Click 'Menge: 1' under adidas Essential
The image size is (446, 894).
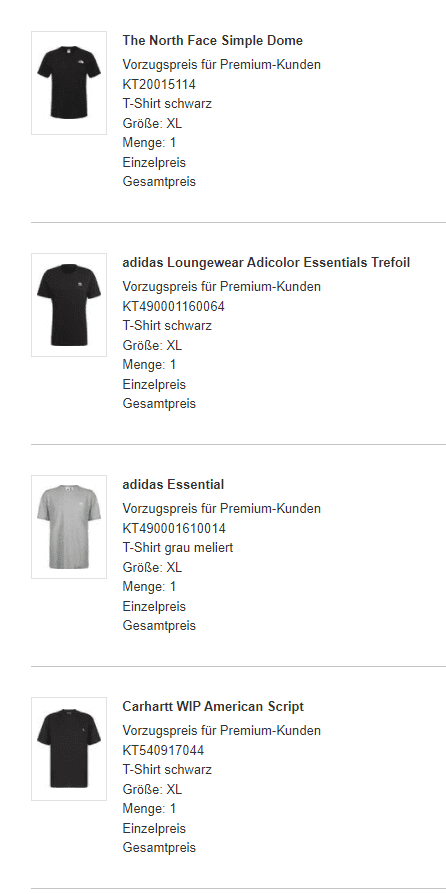149,587
